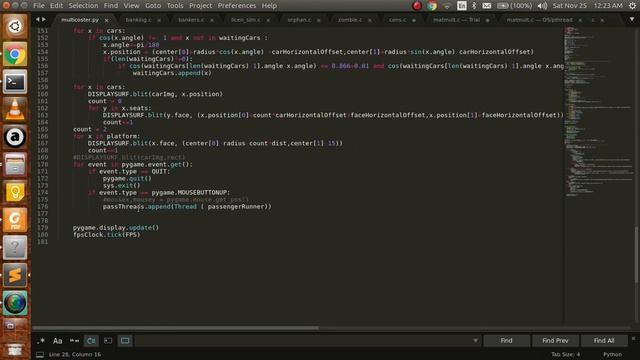Toggle regular expression search mode

click(41, 340)
